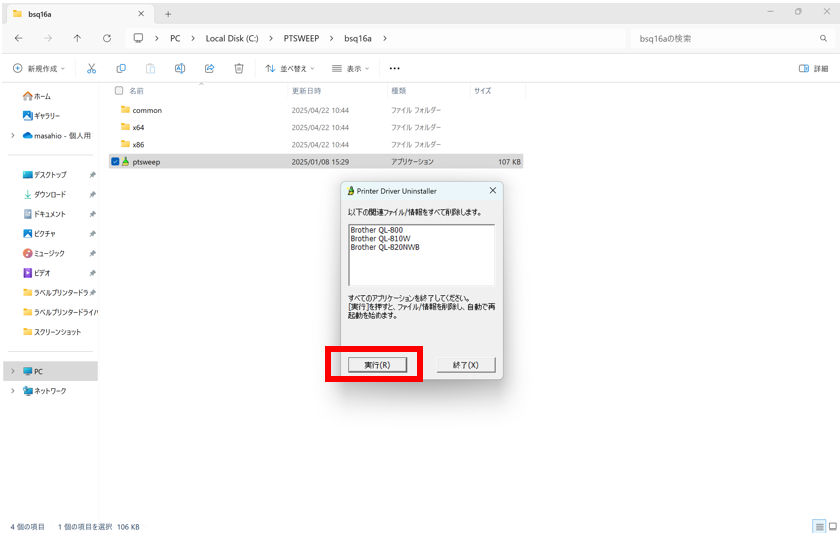840x533 pixels.
Task: Expand the masahio personal OneDrive node
Action: tap(13, 136)
